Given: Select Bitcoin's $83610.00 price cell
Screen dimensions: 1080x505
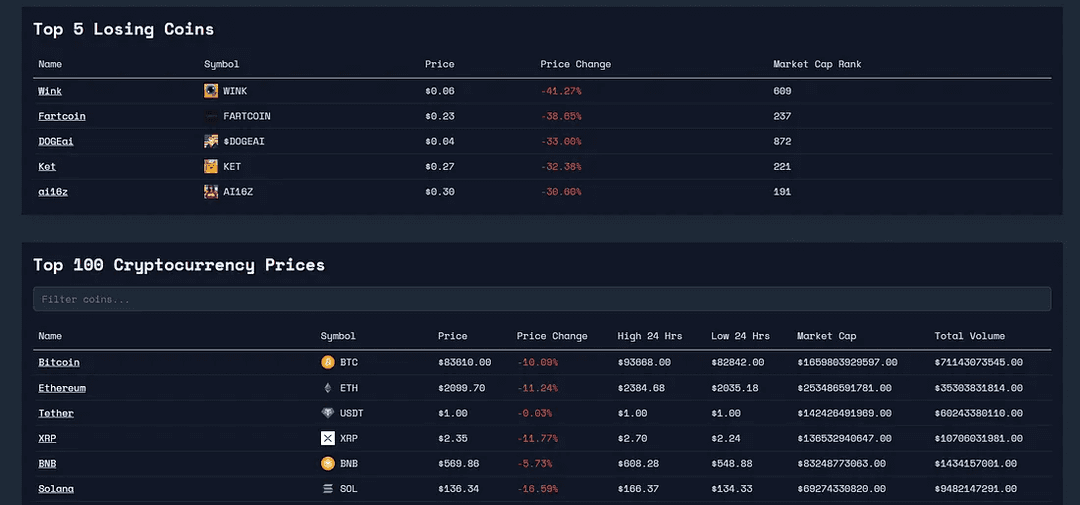Looking at the screenshot, I should [464, 362].
